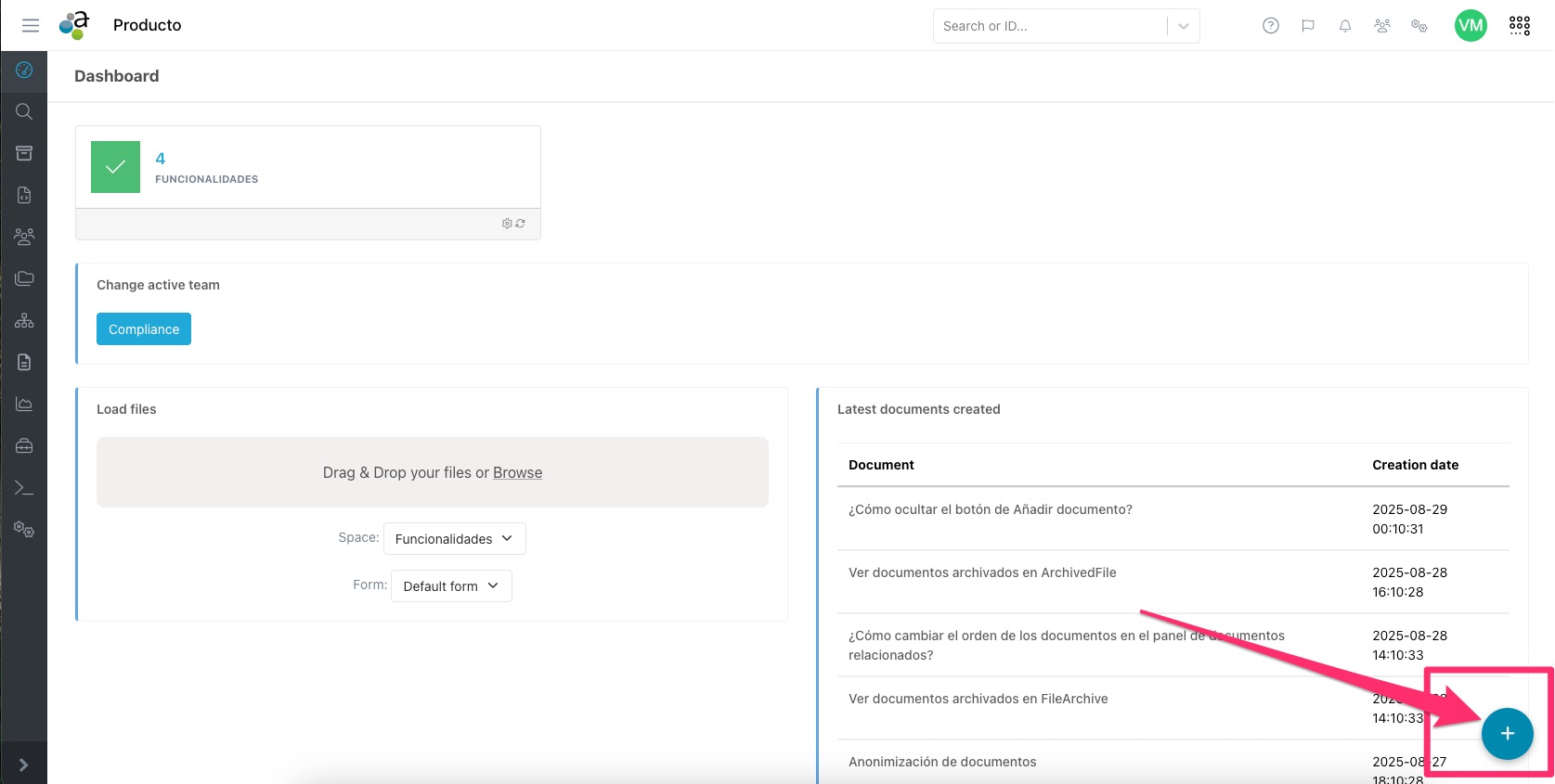Click the Search or ID field

(1049, 26)
